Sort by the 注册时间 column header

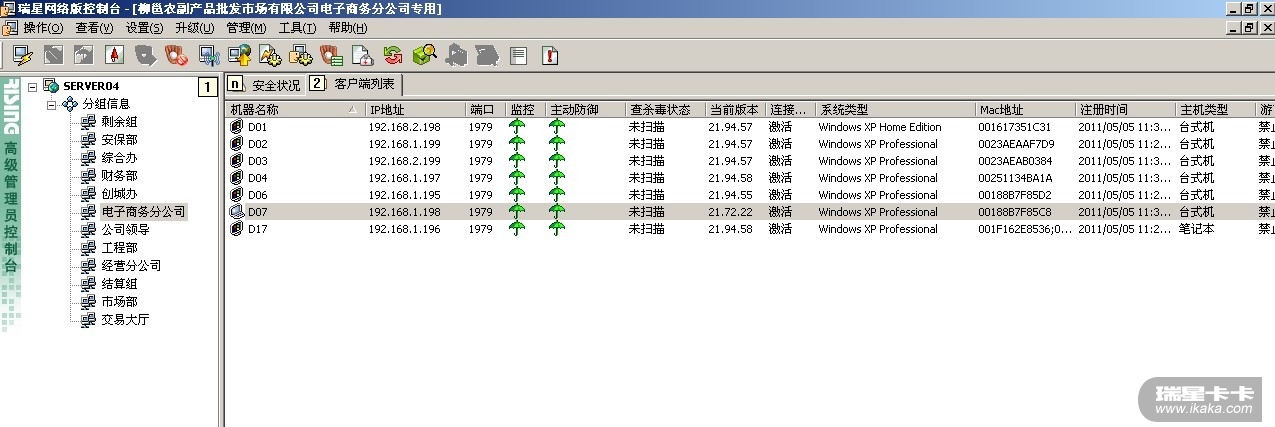pos(1125,109)
